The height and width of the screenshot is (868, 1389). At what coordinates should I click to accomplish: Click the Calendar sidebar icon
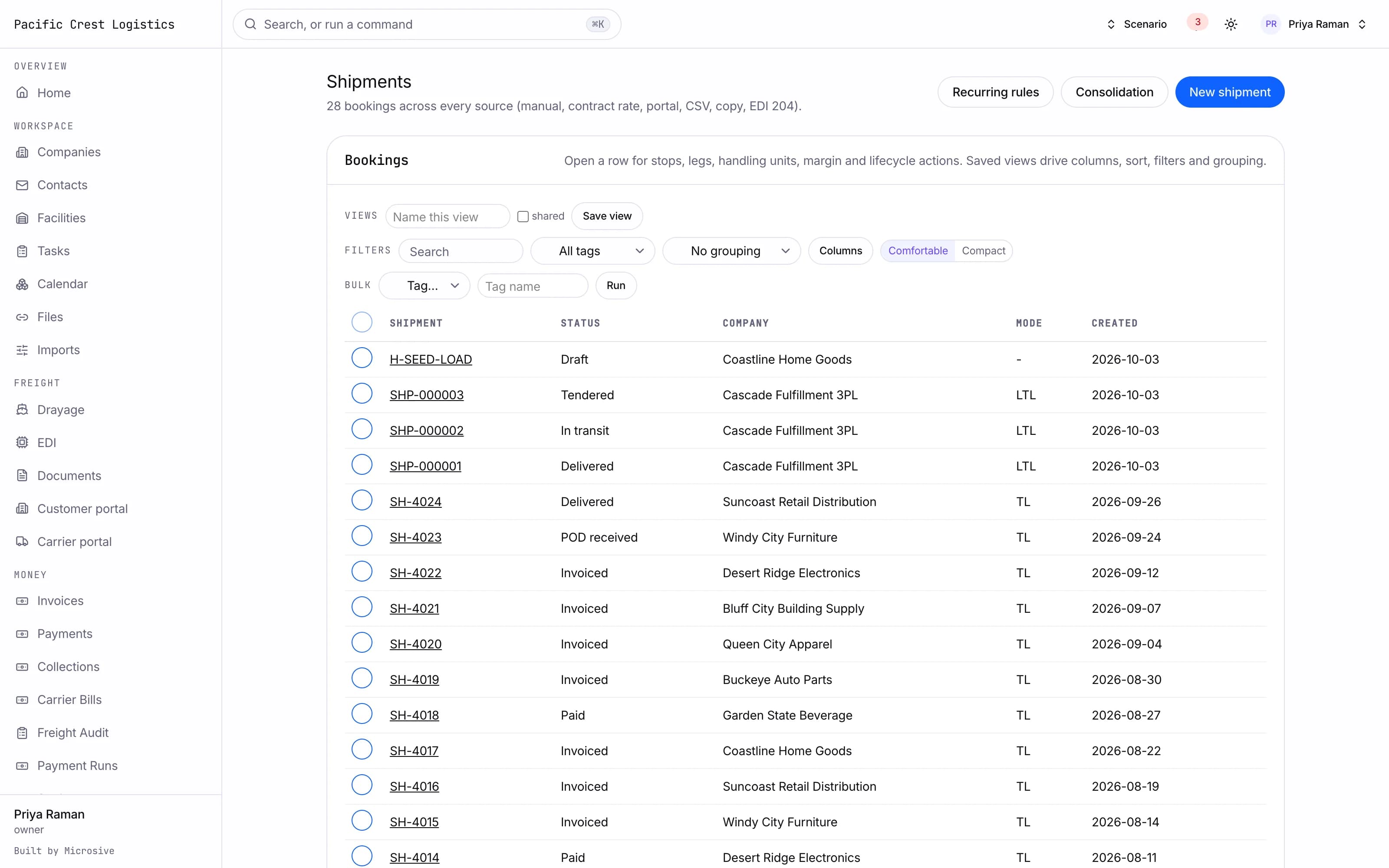click(x=22, y=284)
